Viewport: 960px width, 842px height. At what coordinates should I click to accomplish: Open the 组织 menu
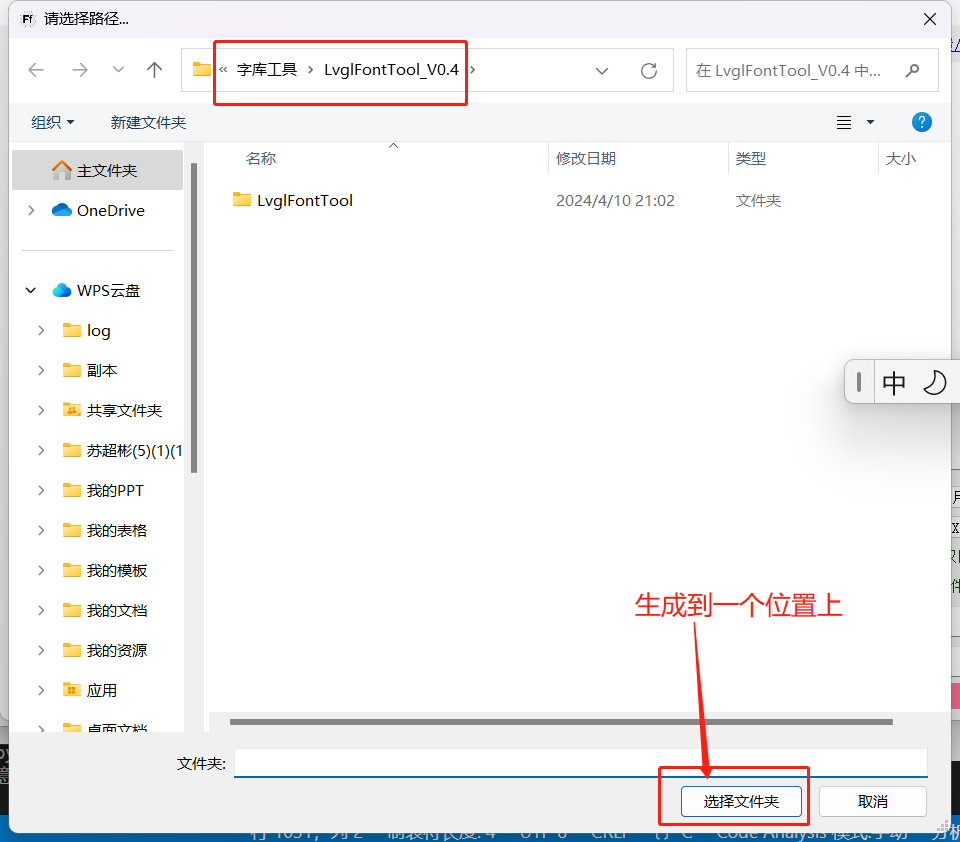(x=53, y=122)
